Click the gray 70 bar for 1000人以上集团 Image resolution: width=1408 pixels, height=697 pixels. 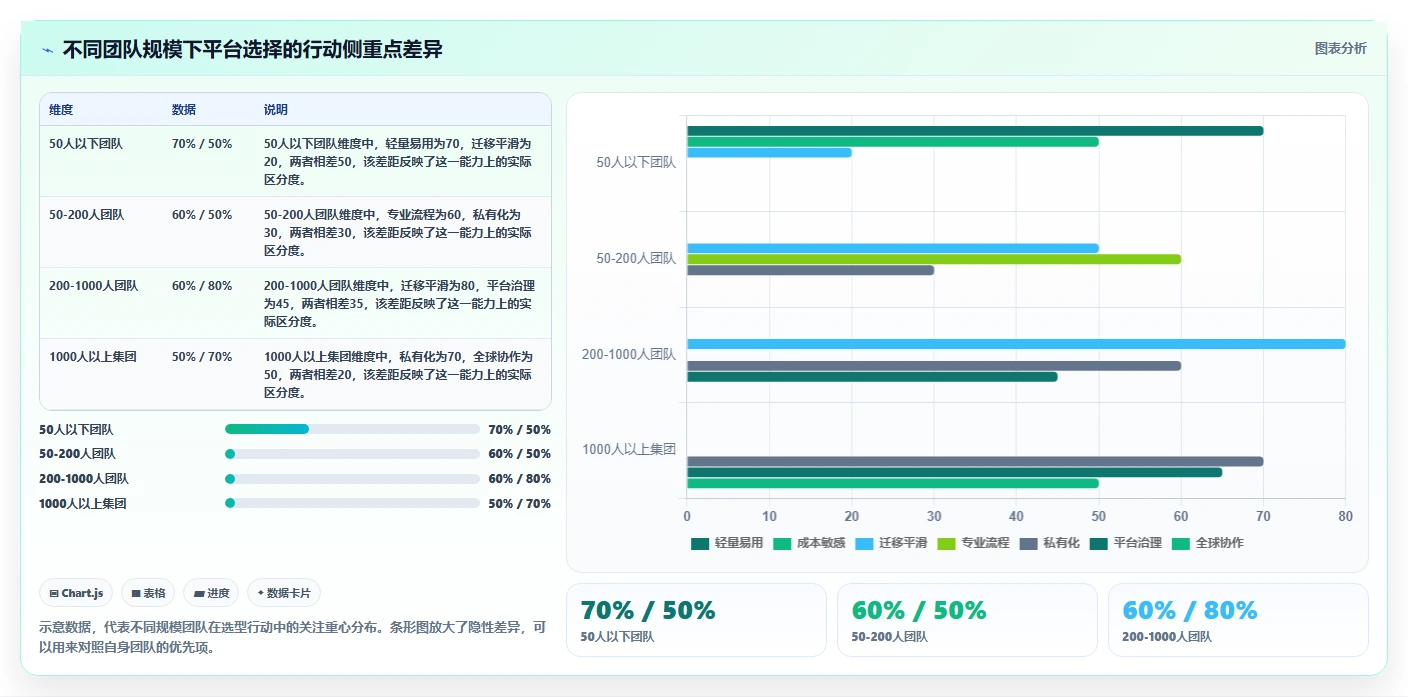click(x=975, y=461)
